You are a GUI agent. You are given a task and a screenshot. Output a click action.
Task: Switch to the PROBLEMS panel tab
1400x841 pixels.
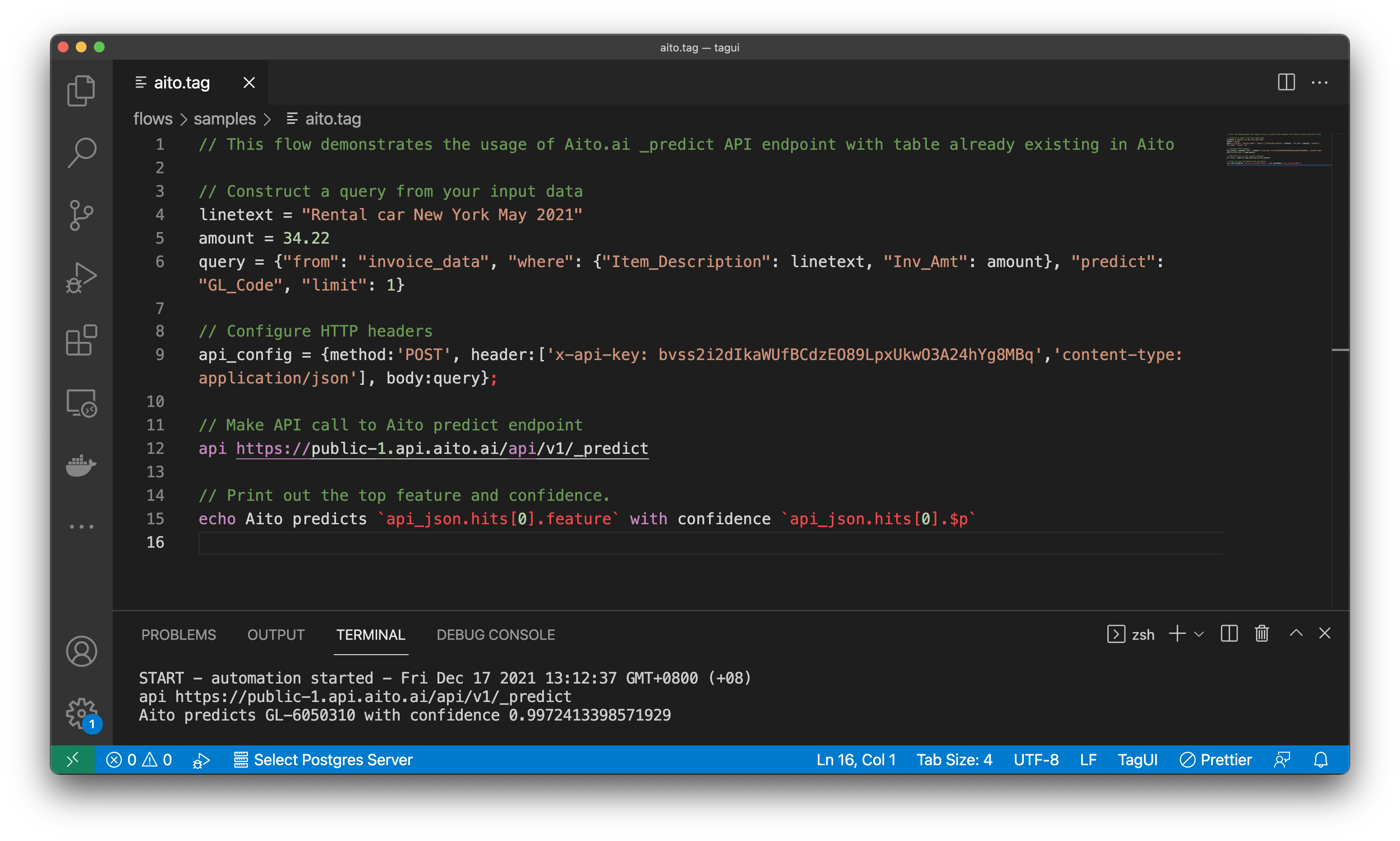(179, 635)
